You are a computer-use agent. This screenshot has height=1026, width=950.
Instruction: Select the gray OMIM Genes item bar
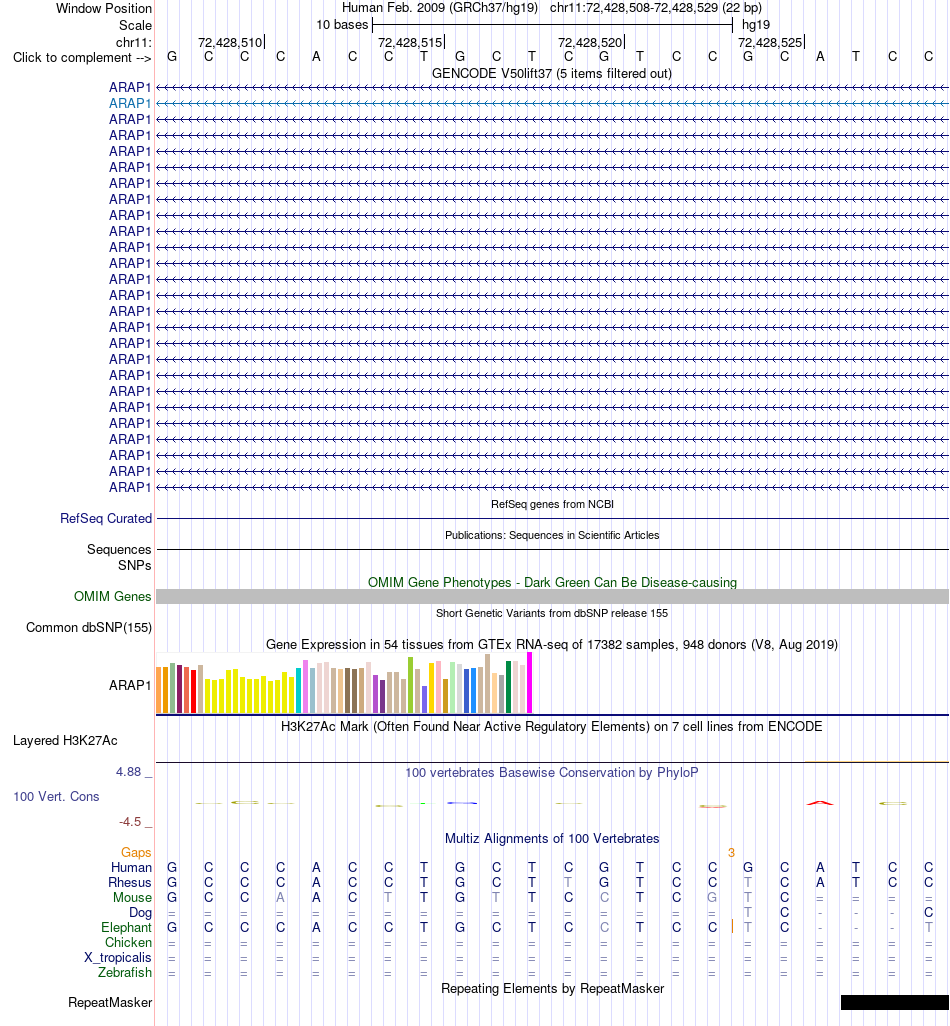tap(552, 596)
